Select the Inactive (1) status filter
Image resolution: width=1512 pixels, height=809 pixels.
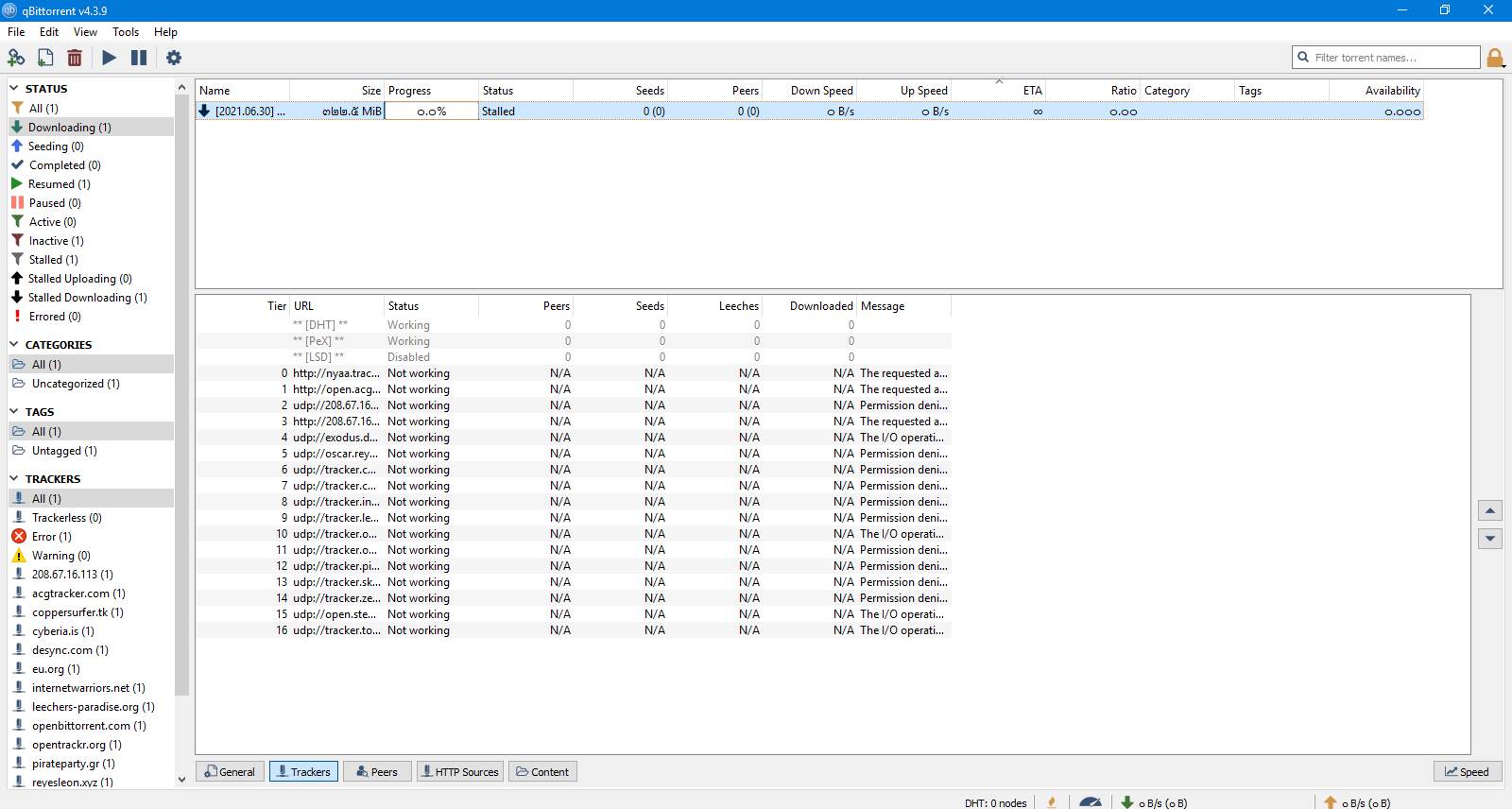coord(91,241)
